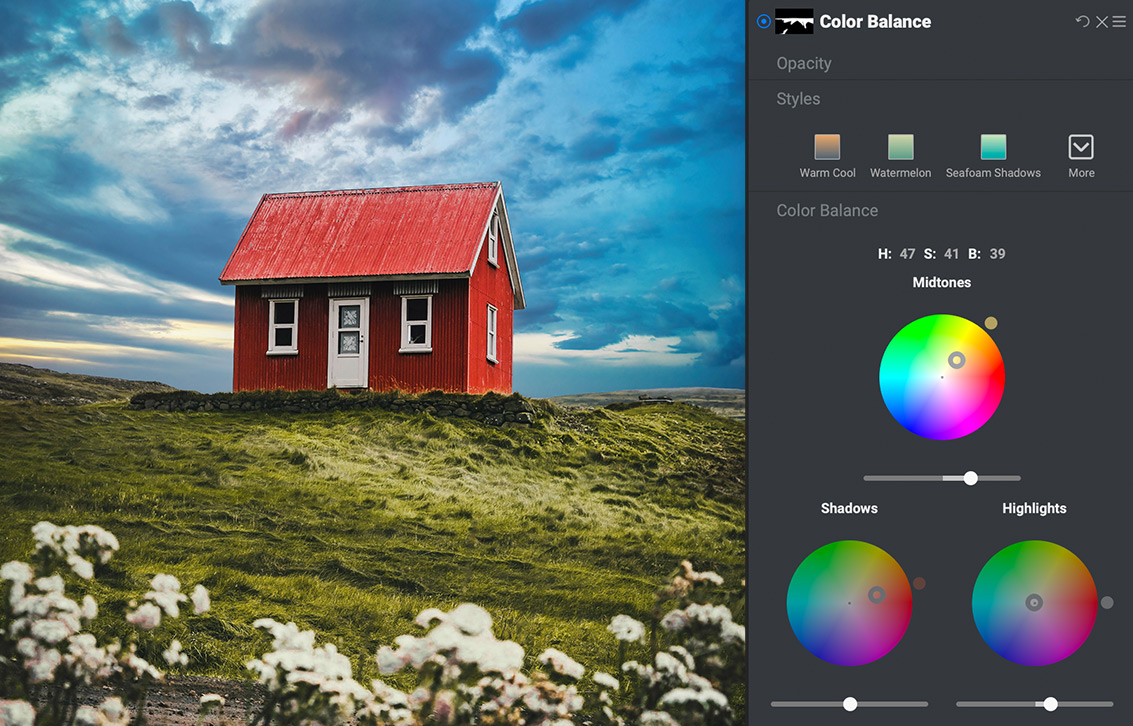Select the Styles section header
The width and height of the screenshot is (1133, 726).
(x=798, y=98)
